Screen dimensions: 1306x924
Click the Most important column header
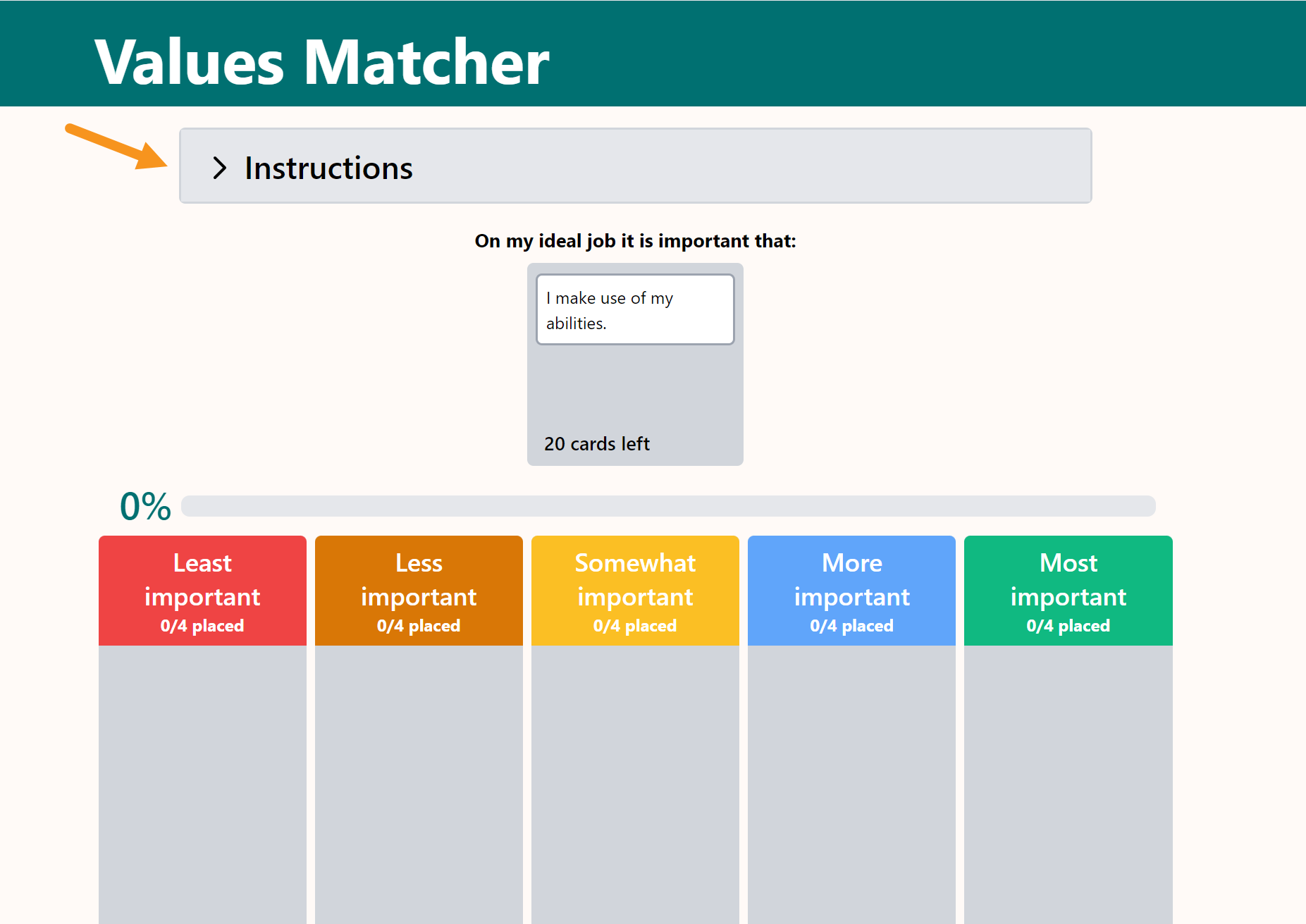pyautogui.click(x=1068, y=591)
